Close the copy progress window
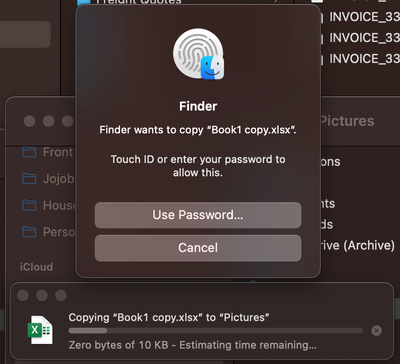400x364 pixels. pyautogui.click(x=23, y=295)
